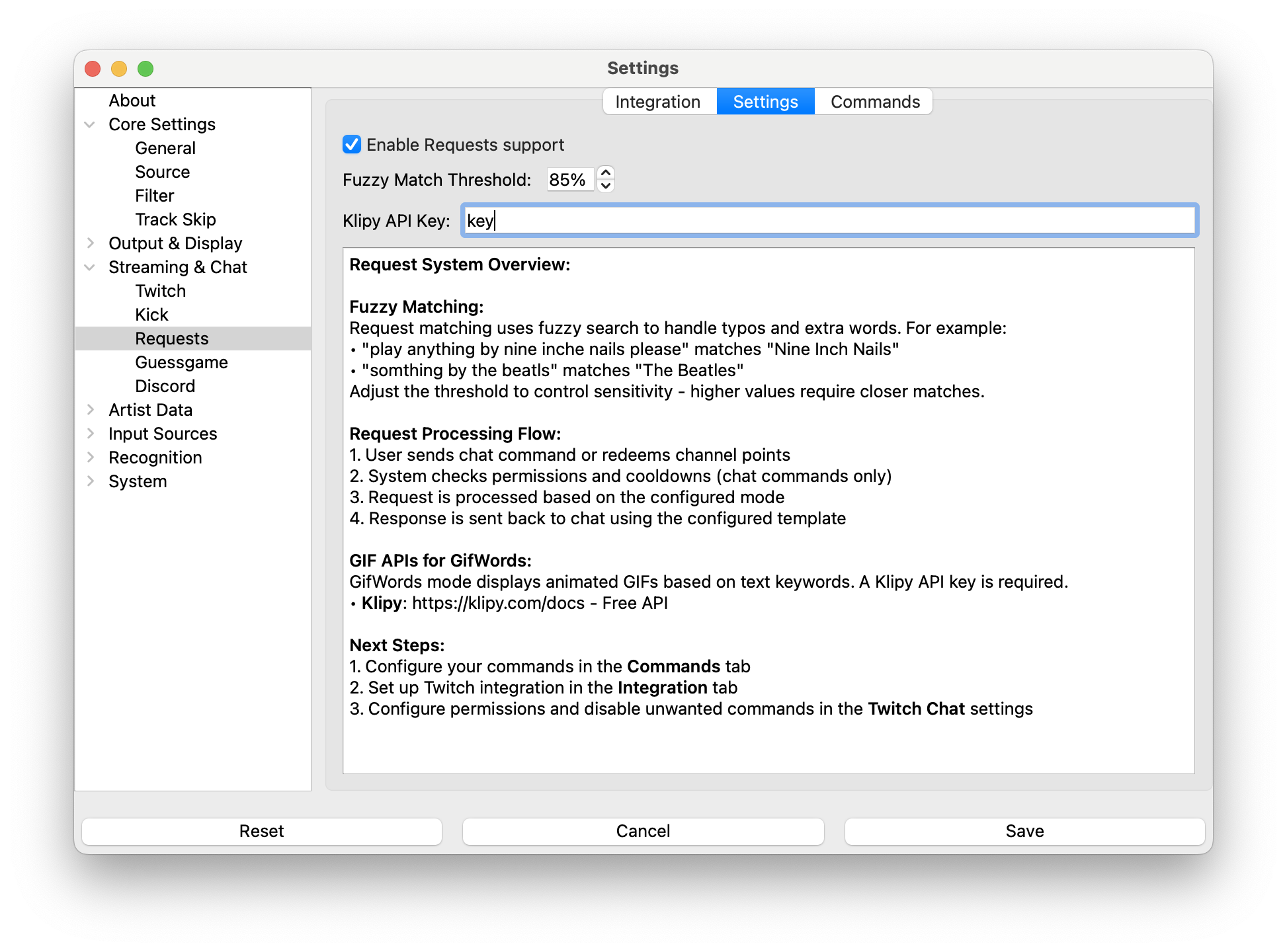This screenshot has width=1287, height=952.
Task: Click the Next Steps heading
Action: click(397, 645)
